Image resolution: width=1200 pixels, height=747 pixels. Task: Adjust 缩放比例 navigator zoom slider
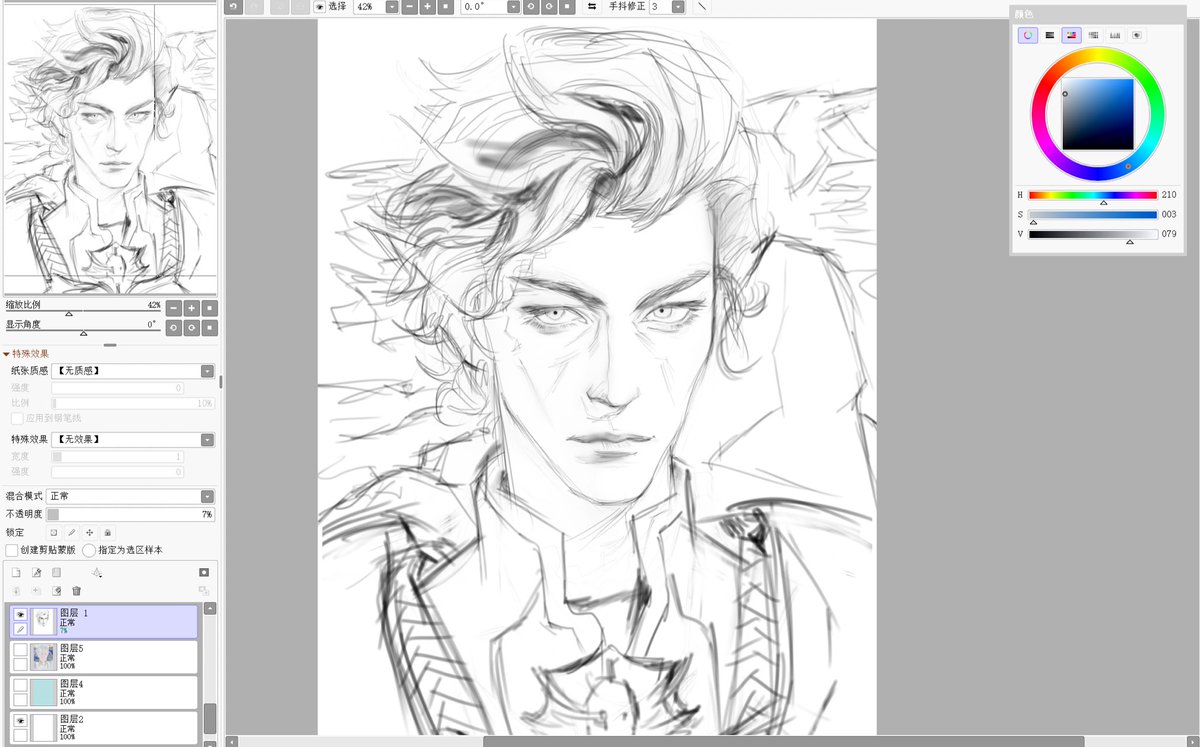[83, 312]
